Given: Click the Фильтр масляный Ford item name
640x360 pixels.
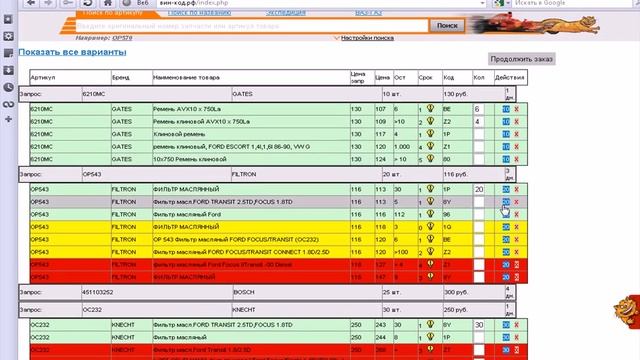Looking at the screenshot, I should pyautogui.click(x=187, y=214).
